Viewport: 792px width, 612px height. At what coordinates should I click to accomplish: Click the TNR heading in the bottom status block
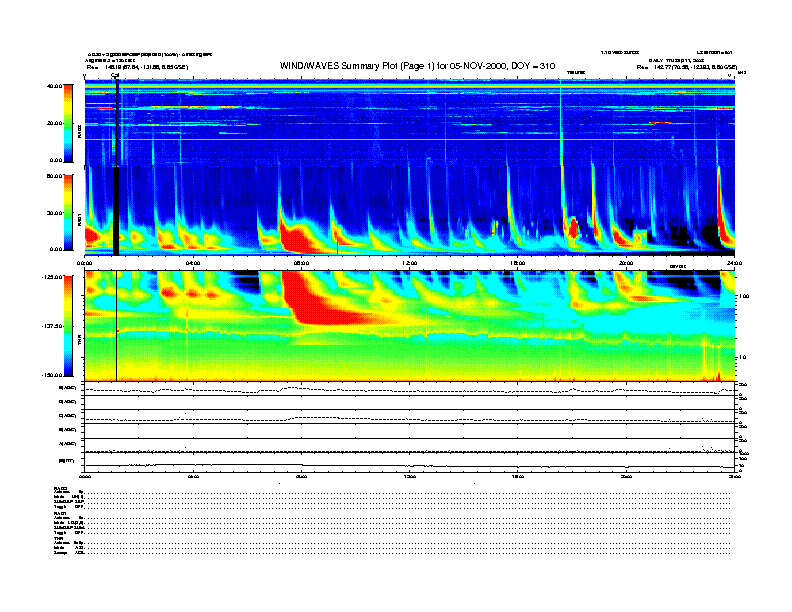pyautogui.click(x=58, y=539)
